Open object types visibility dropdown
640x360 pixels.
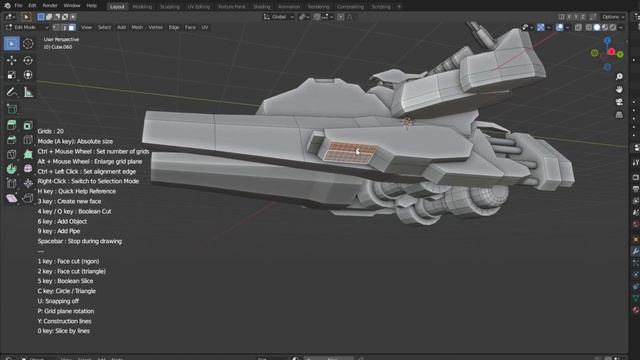pyautogui.click(x=527, y=27)
